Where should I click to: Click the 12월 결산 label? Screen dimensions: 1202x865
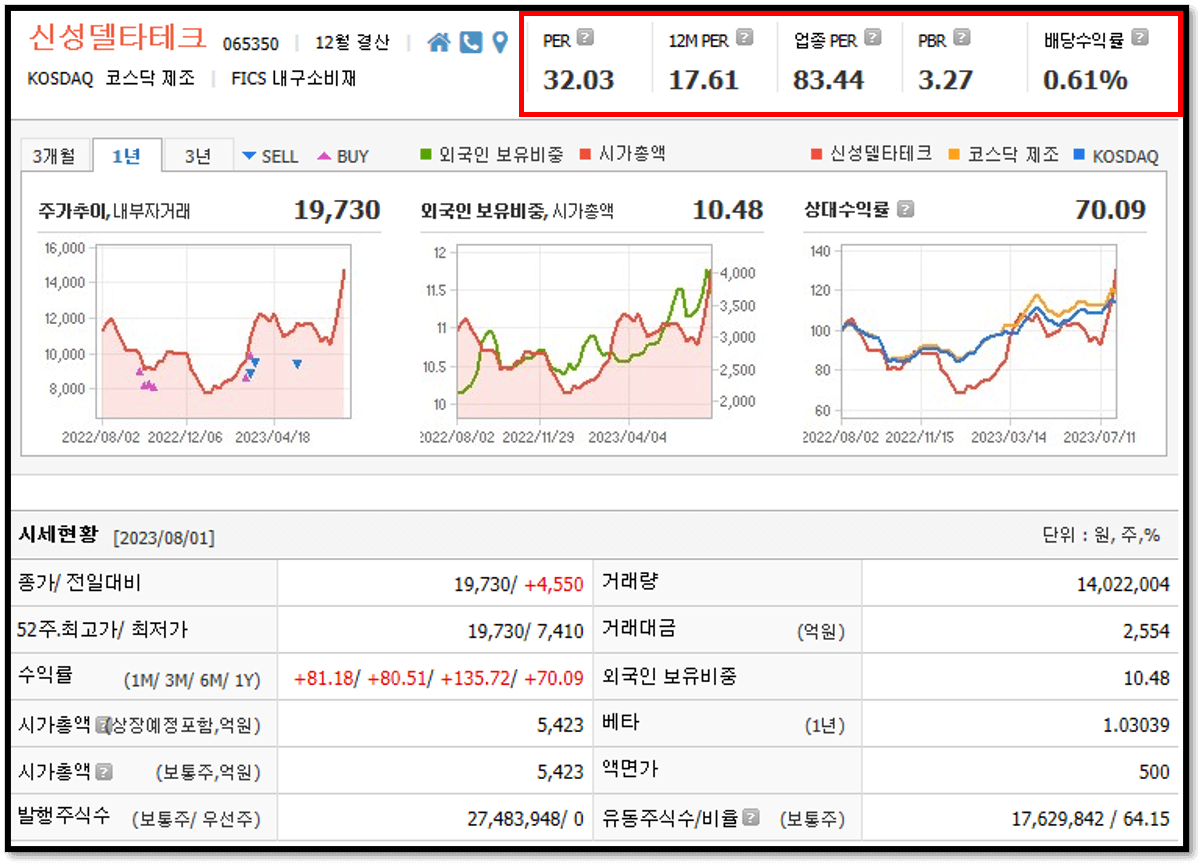pyautogui.click(x=352, y=43)
